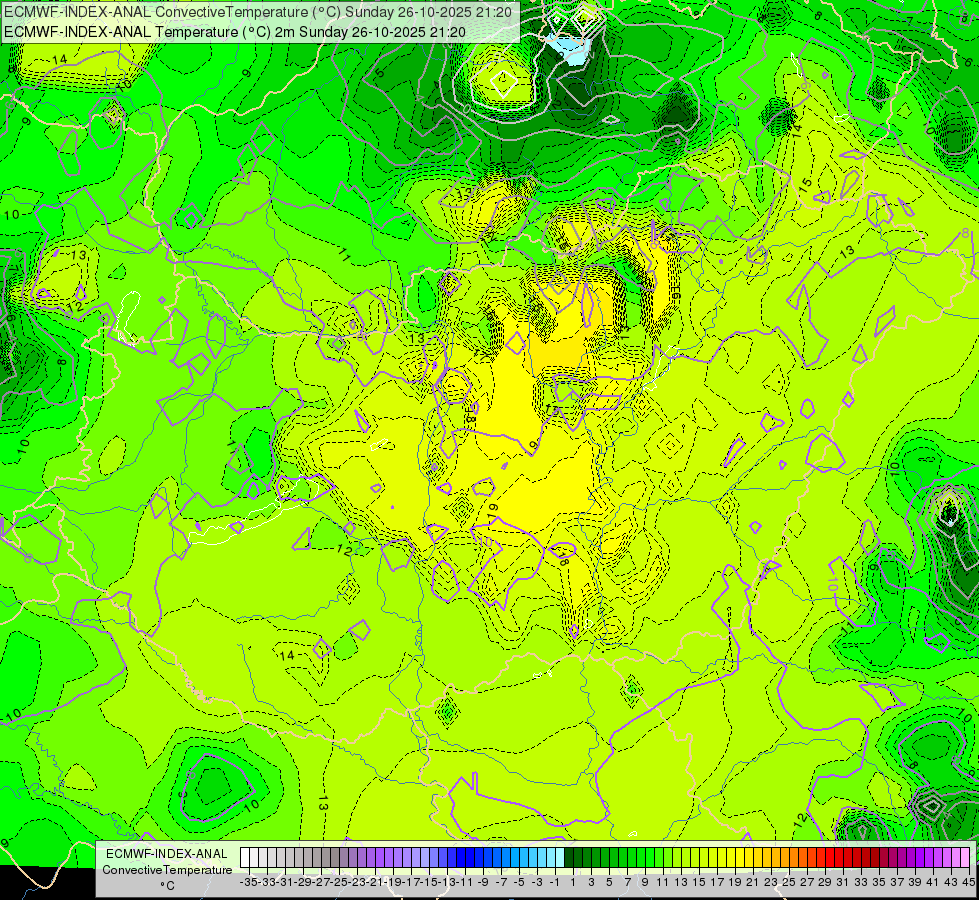The width and height of the screenshot is (979, 900).
Task: Choose the red 31 degree legend swatch
Action: tap(839, 858)
